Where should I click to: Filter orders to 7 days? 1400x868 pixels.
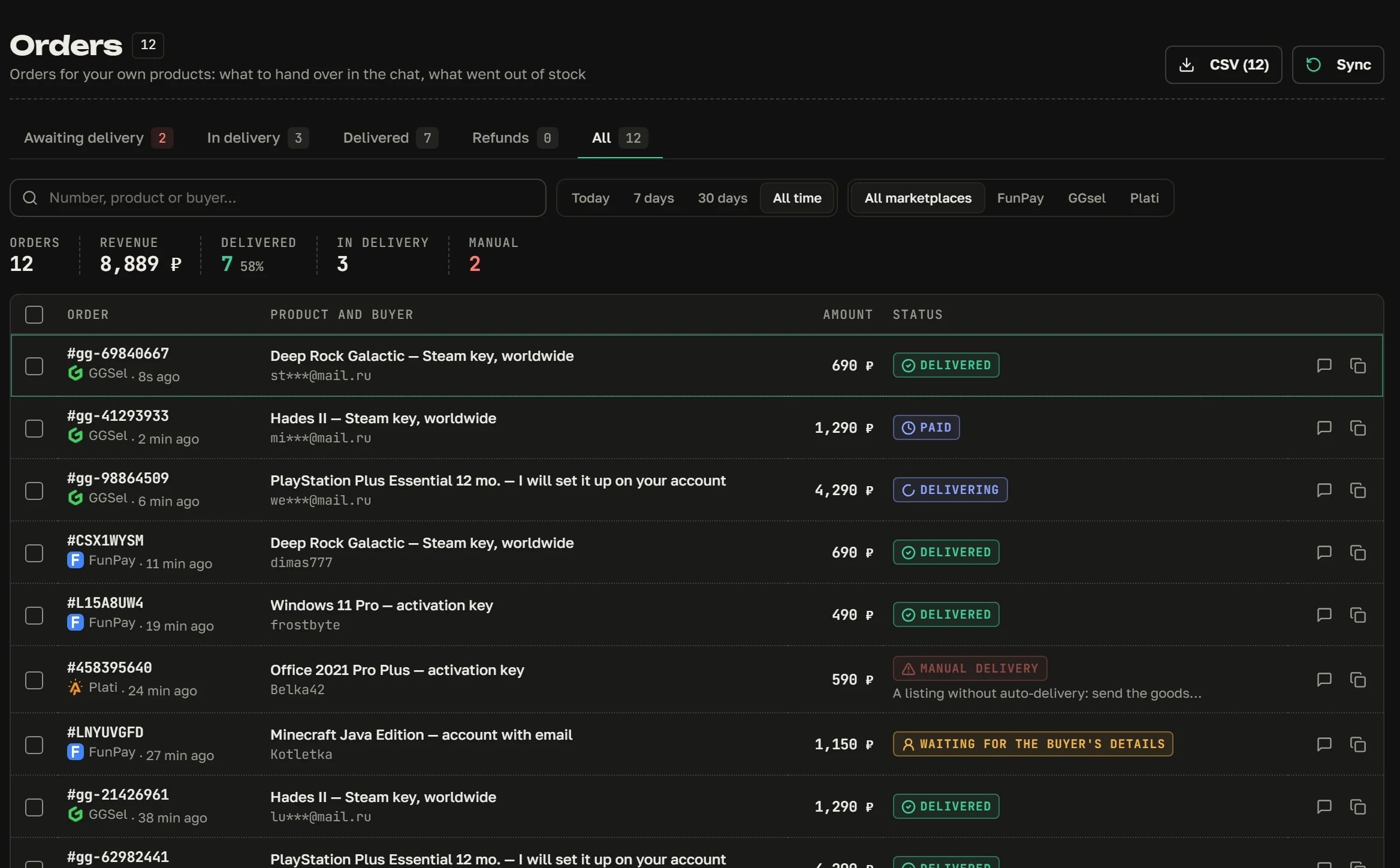click(x=653, y=198)
